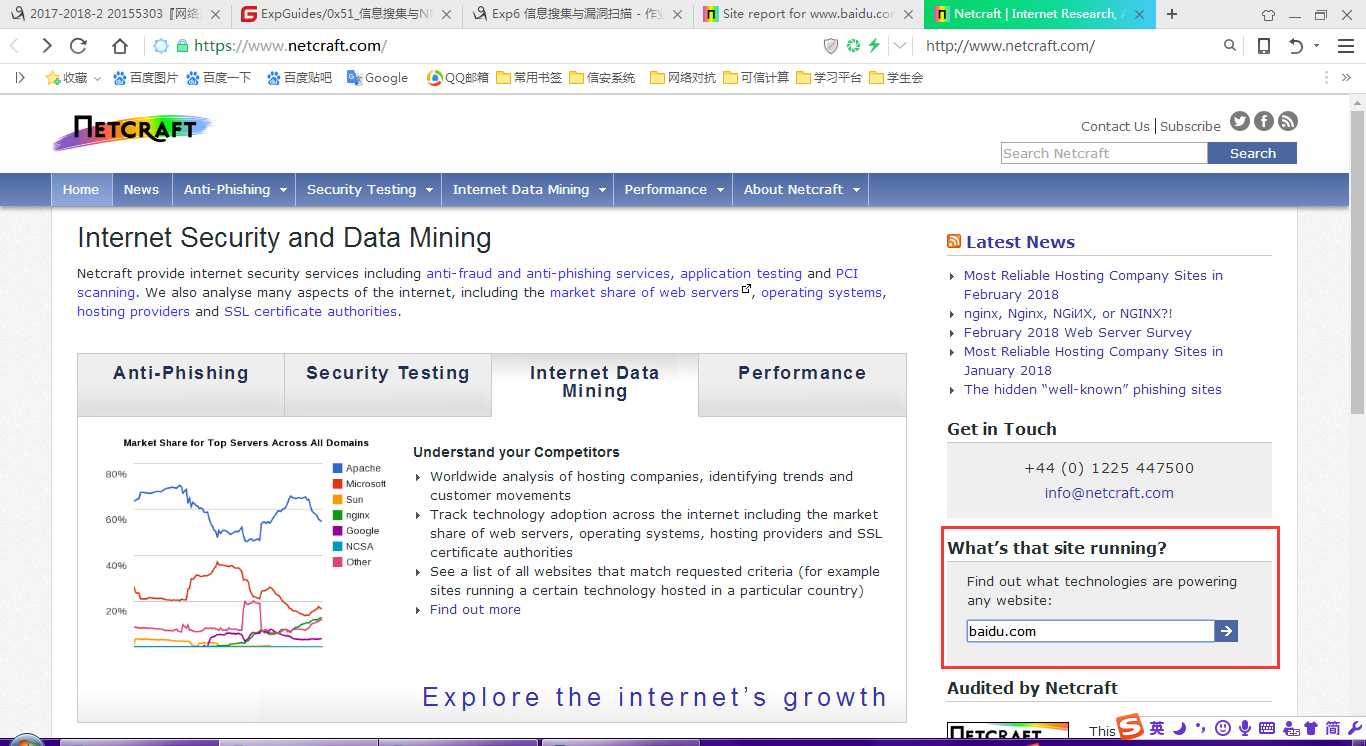
Task: Expand the Performance navigation dropdown
Action: point(720,190)
